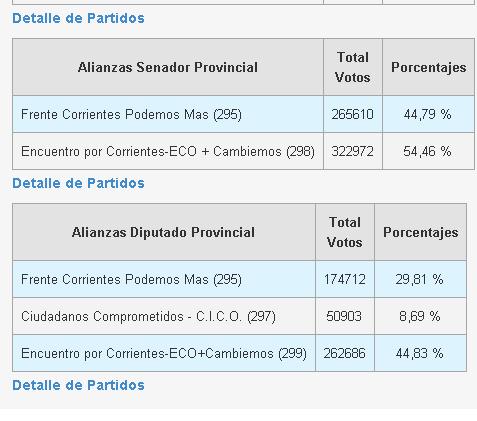The image size is (477, 421).
Task: Click the Alianzas Diputado Provincial header
Action: [x=164, y=232]
